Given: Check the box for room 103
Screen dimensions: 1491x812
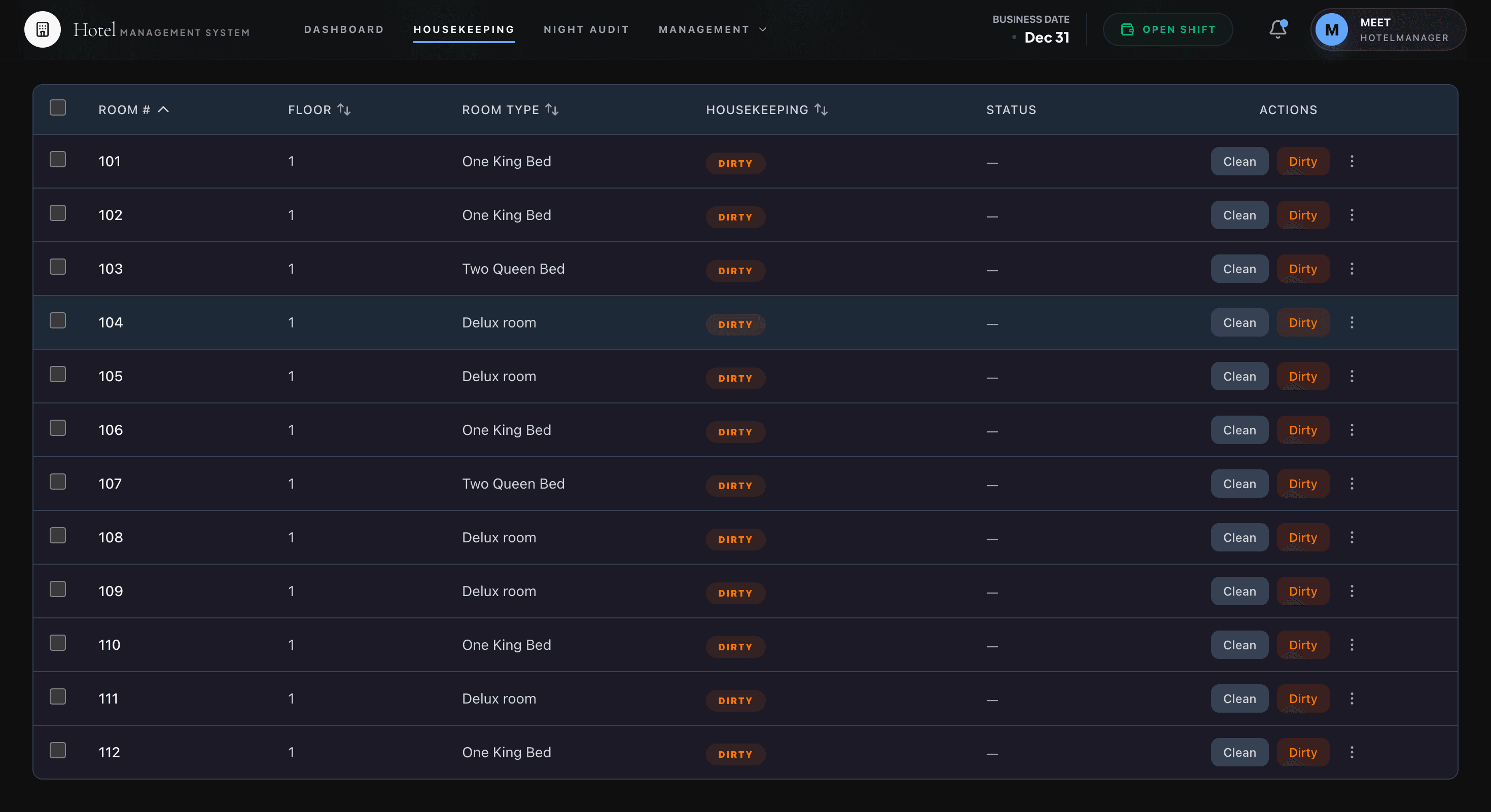Looking at the screenshot, I should 58,267.
